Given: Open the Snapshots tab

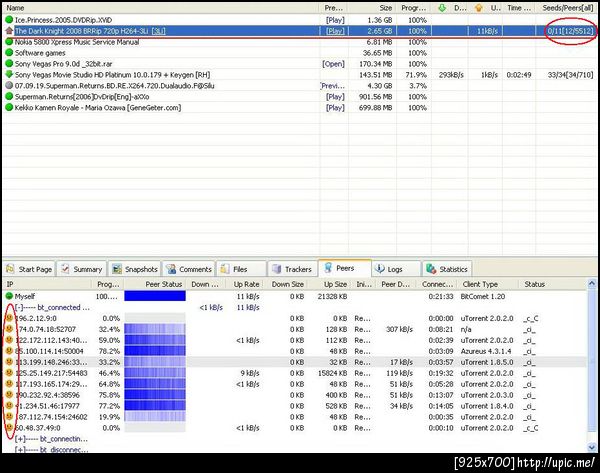Looking at the screenshot, I should click(135, 269).
